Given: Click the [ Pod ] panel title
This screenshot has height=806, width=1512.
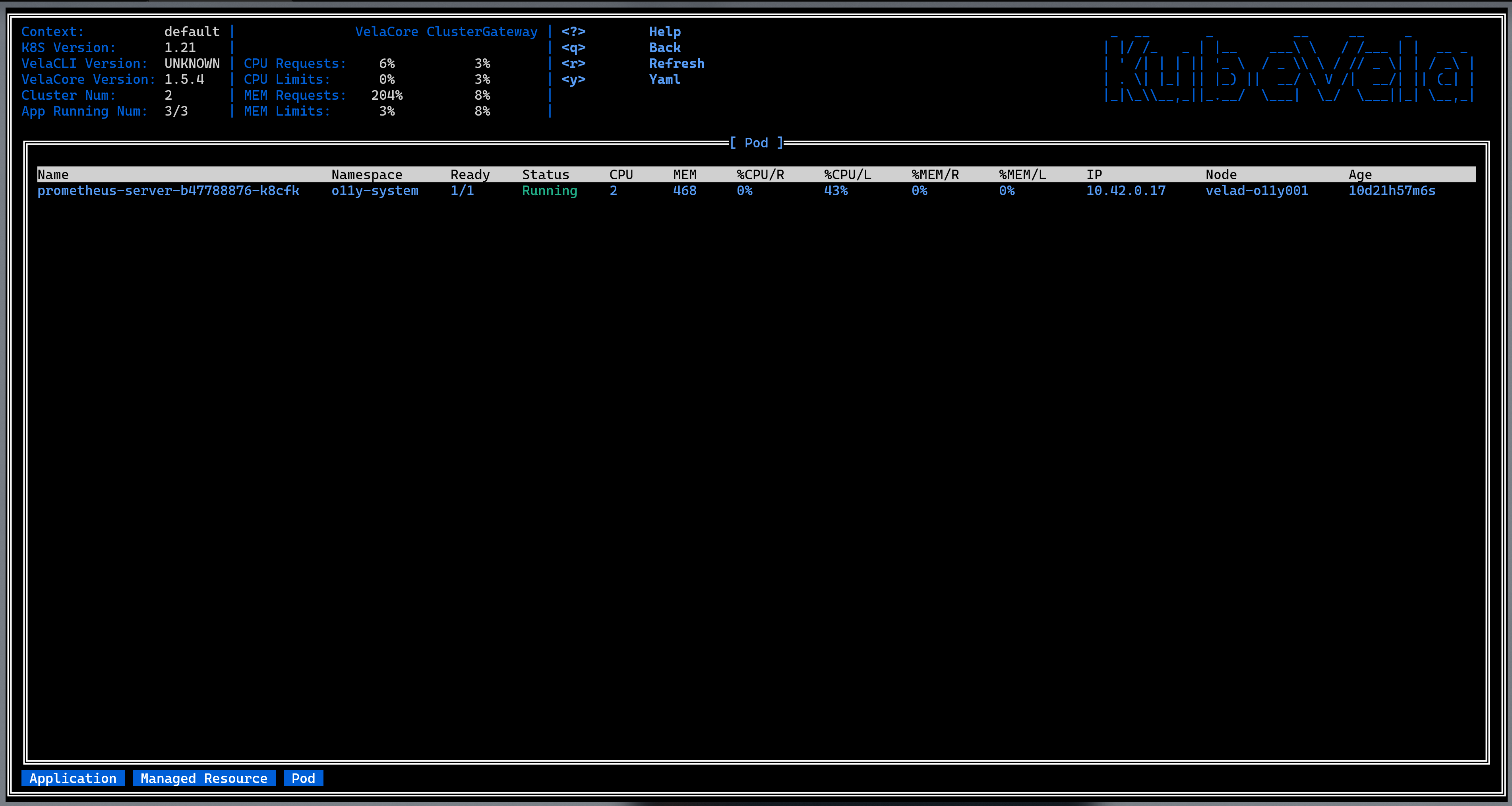Looking at the screenshot, I should pos(756,143).
